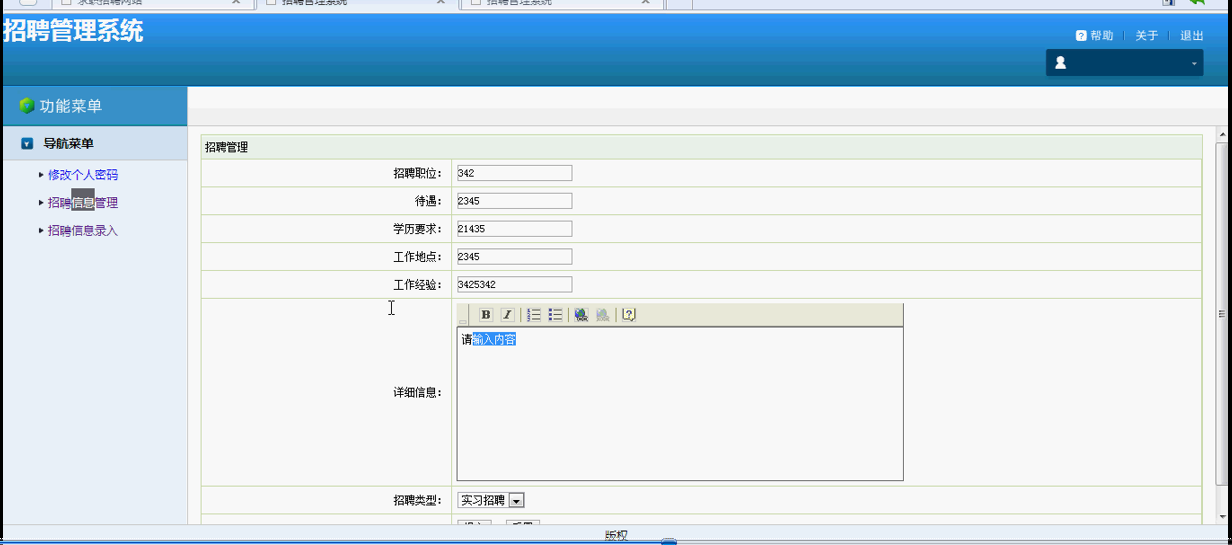Open 修改个人密码 in navigation menu
This screenshot has height=545, width=1232.
[83, 175]
